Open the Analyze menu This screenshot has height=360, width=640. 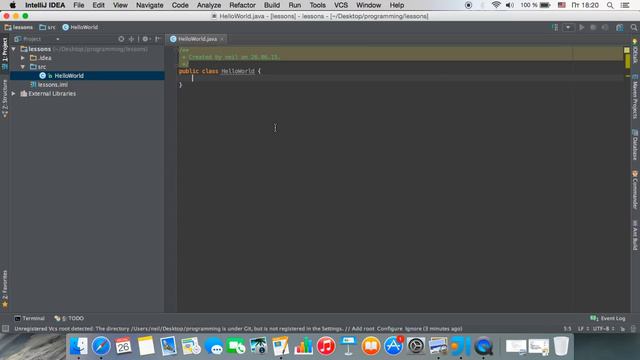[209, 5]
